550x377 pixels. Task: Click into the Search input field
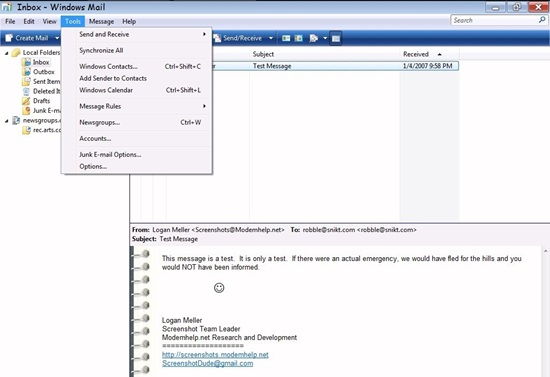point(495,20)
